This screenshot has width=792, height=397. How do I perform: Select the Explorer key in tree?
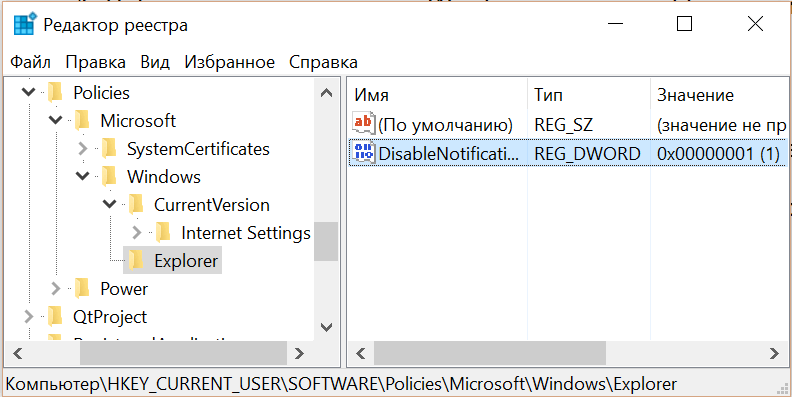186,261
